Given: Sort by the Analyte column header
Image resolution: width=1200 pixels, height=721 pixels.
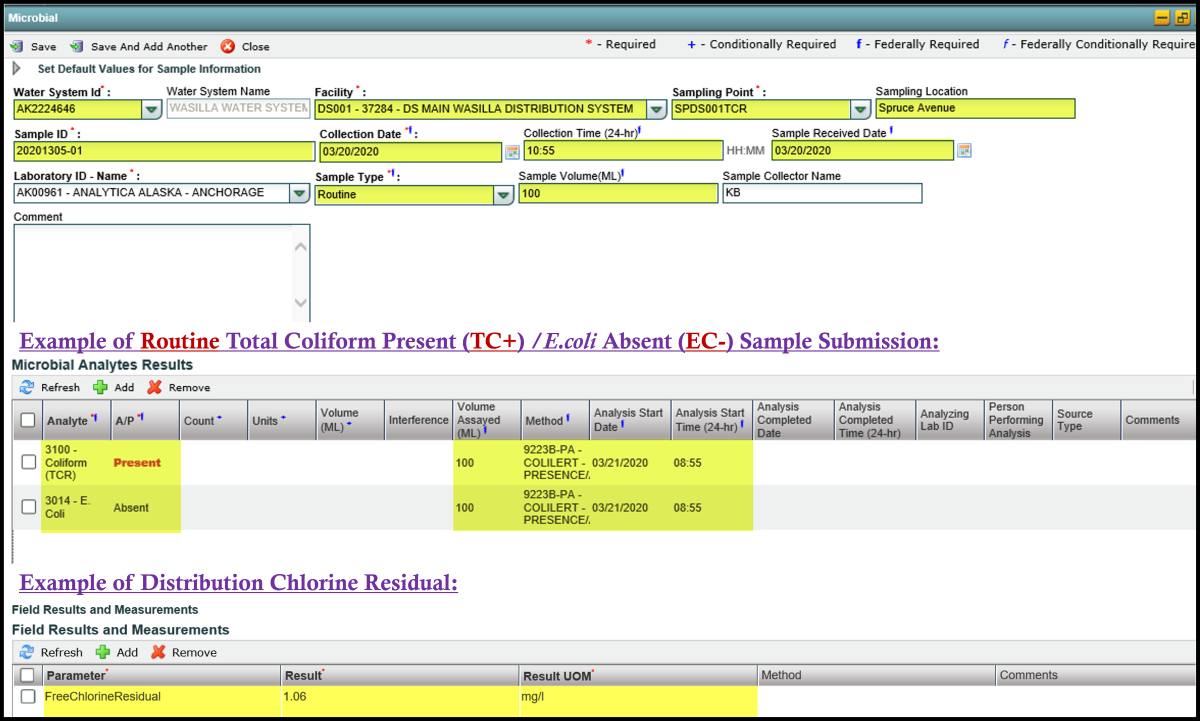Looking at the screenshot, I should click(x=67, y=421).
